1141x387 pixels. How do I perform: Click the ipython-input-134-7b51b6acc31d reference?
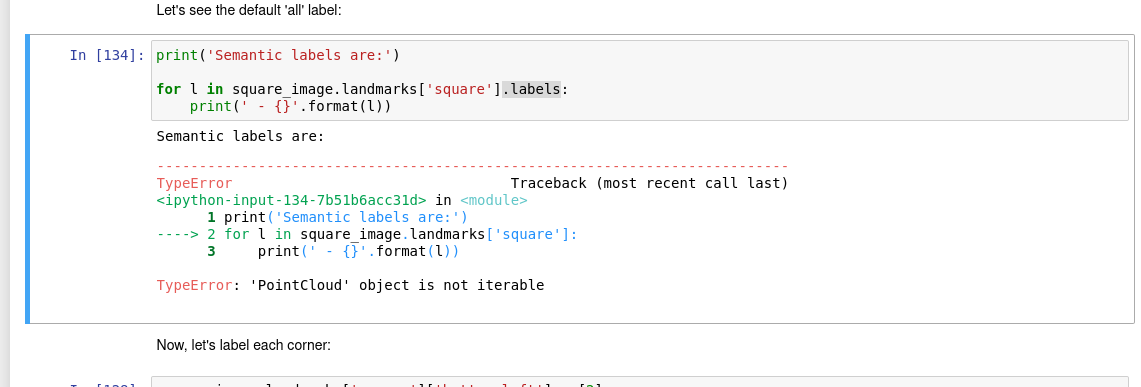(291, 200)
